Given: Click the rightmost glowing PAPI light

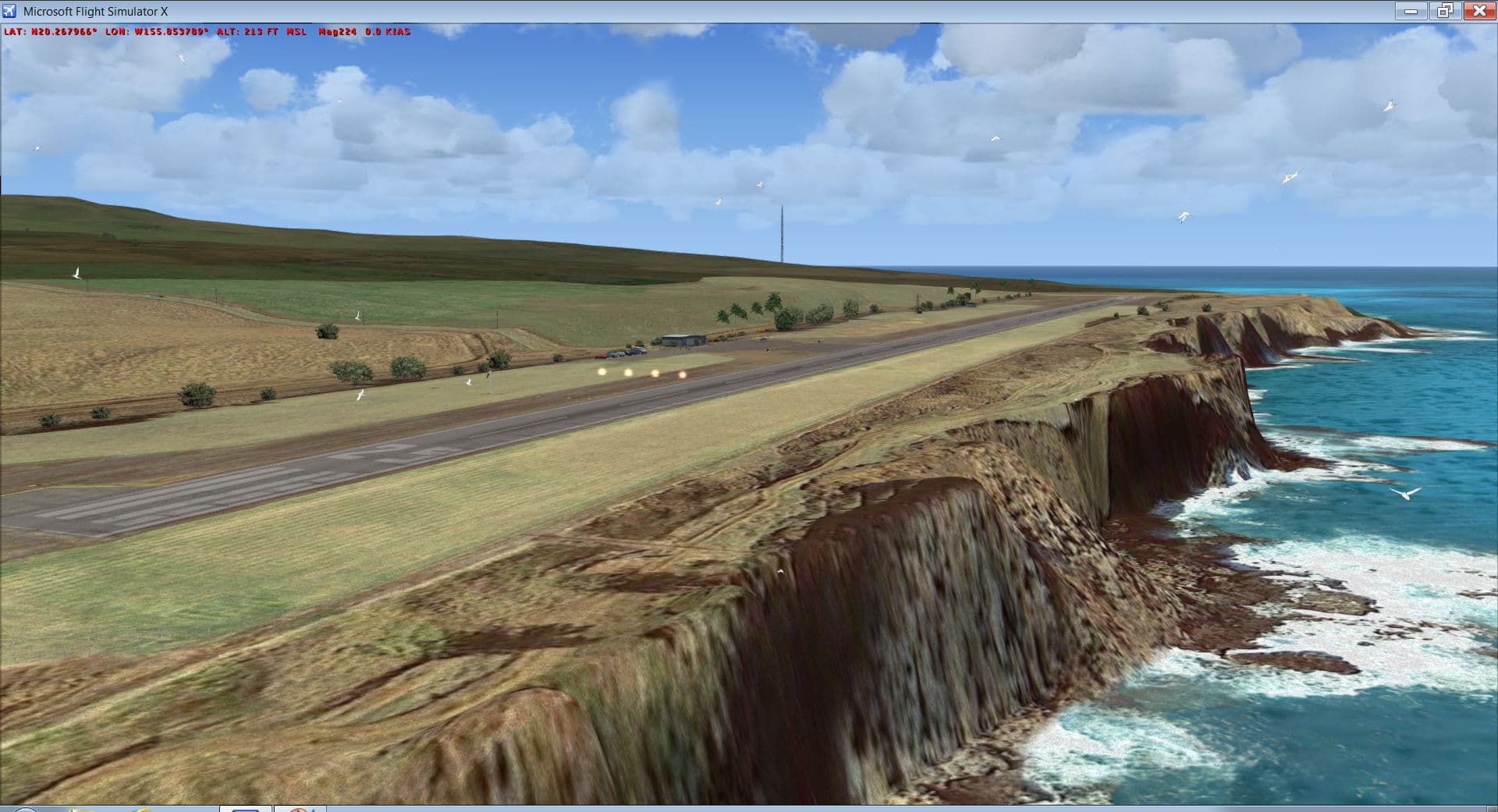Looking at the screenshot, I should point(682,374).
